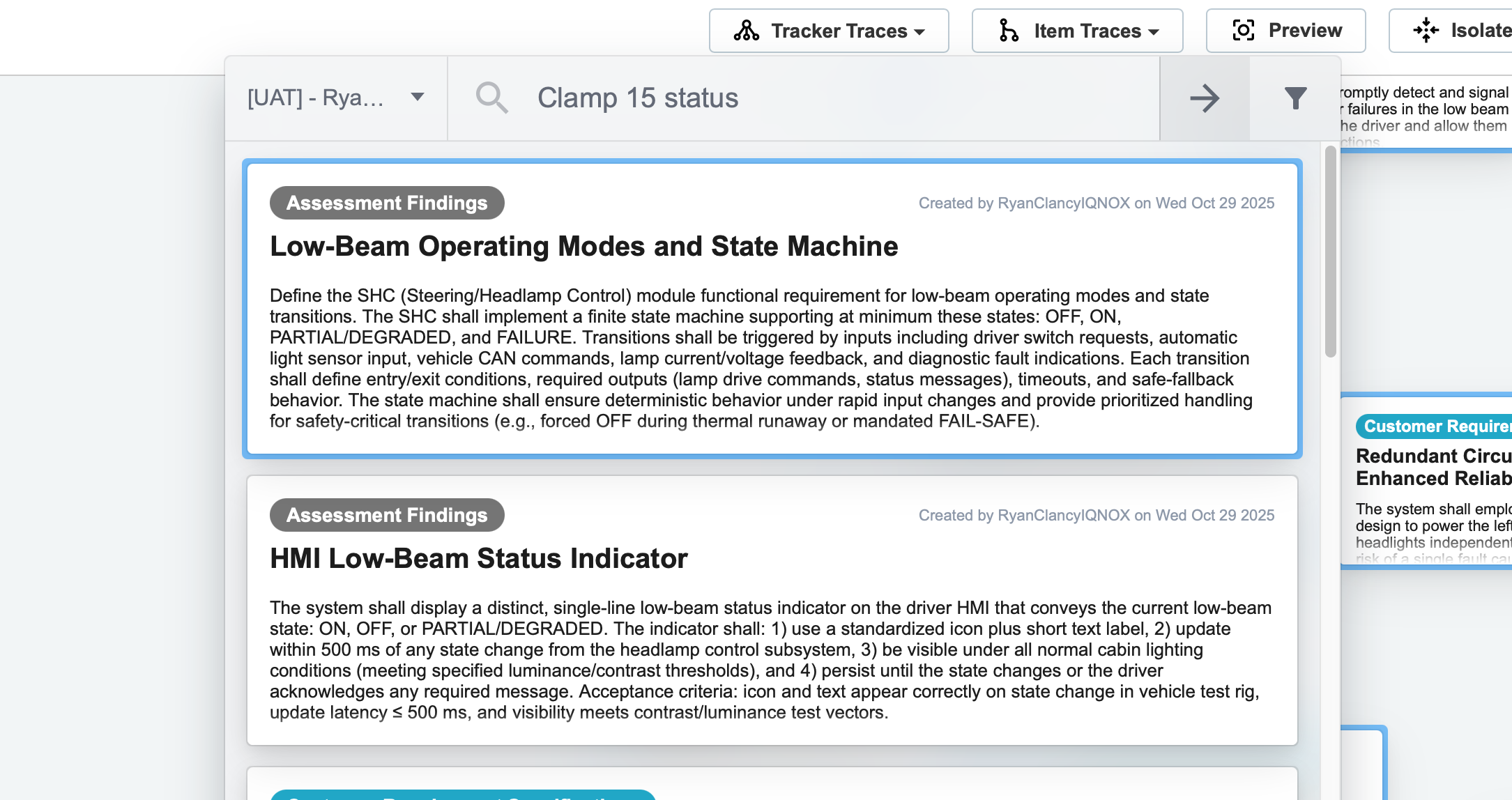Click the Preview focus icon

coord(1243,31)
